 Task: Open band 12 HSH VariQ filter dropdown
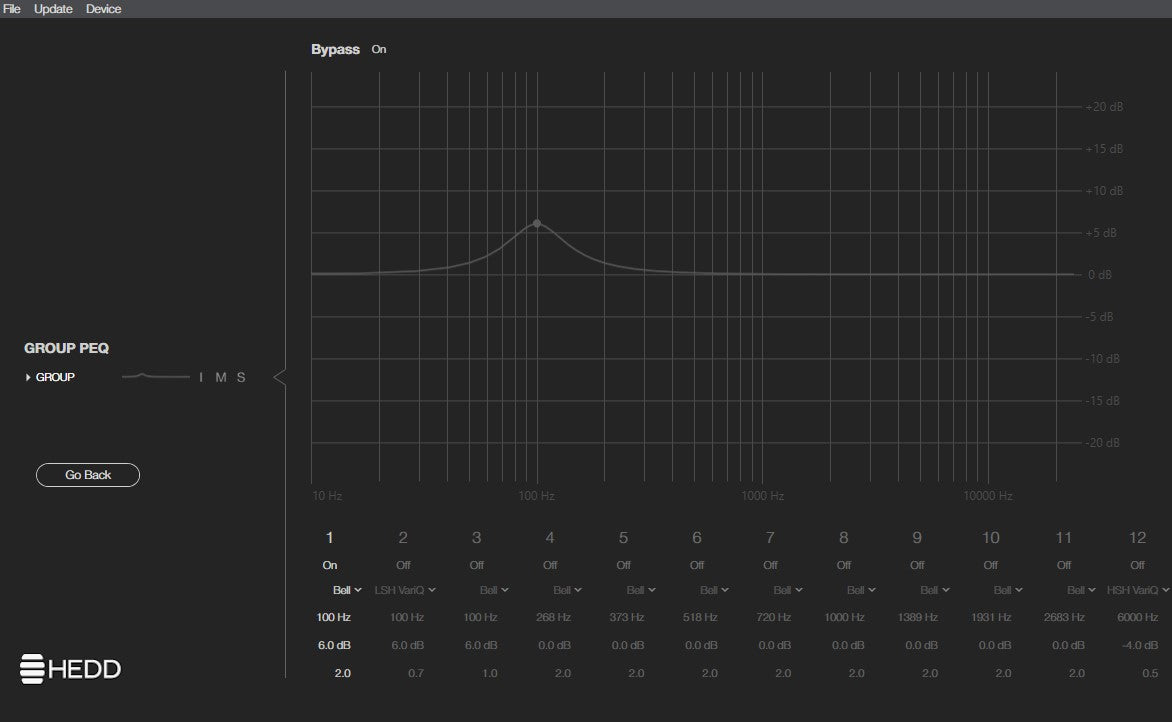coord(1138,590)
